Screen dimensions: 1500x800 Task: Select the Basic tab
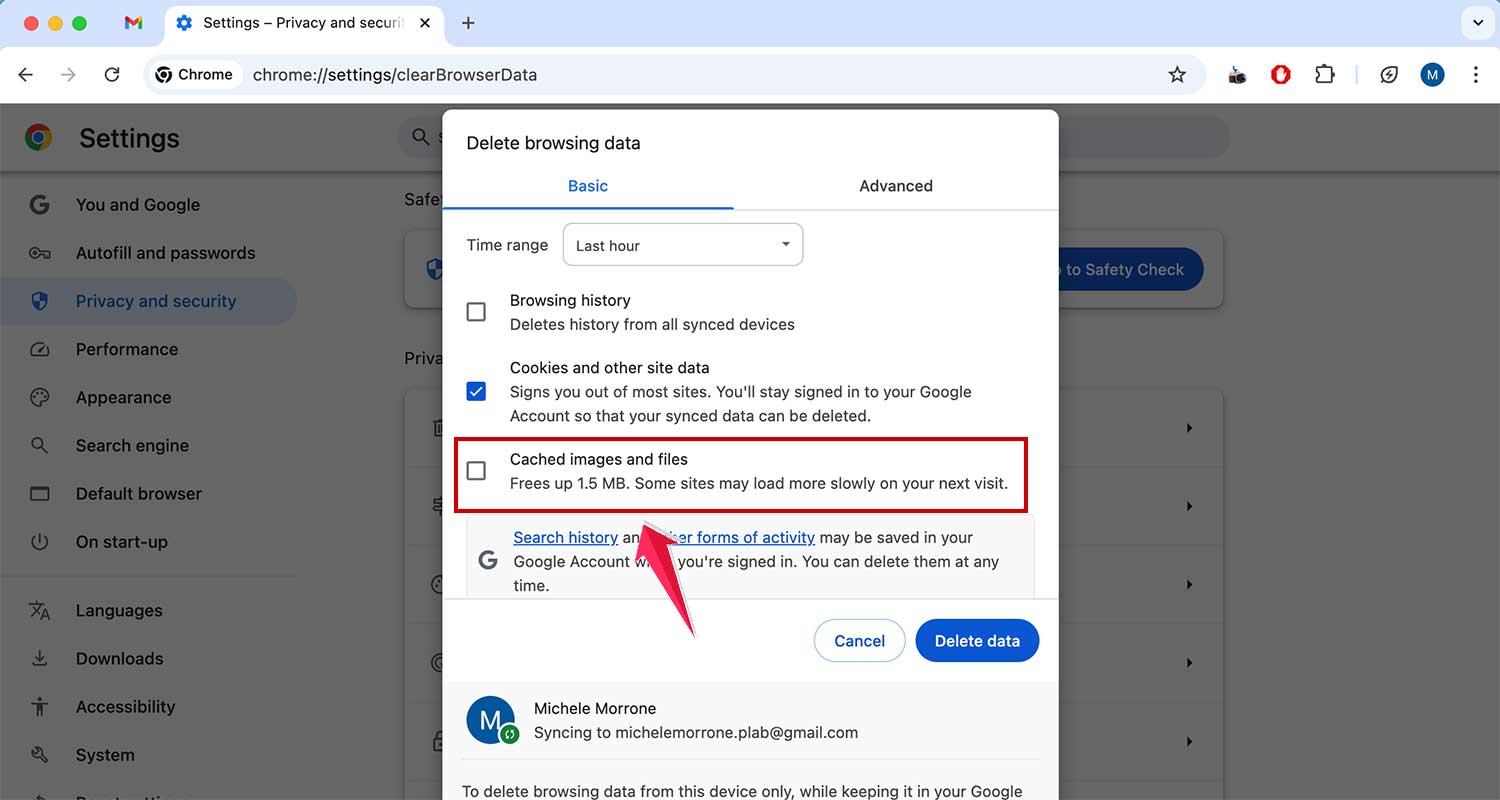point(587,185)
